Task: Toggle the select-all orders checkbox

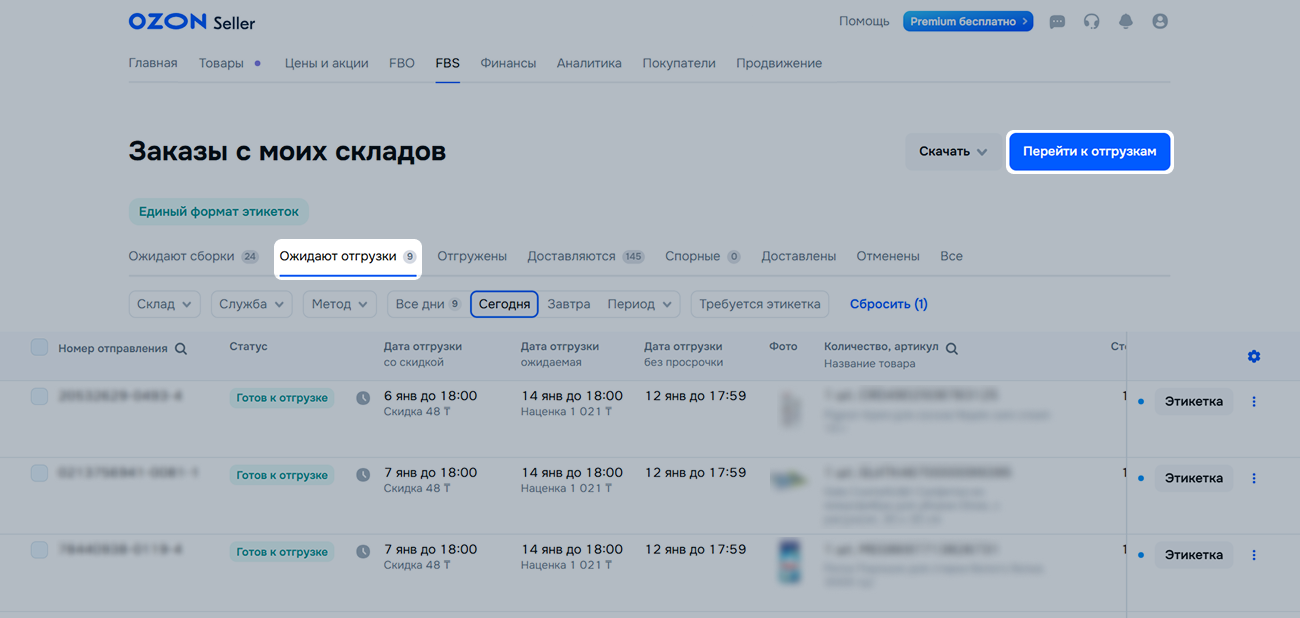Action: (39, 347)
